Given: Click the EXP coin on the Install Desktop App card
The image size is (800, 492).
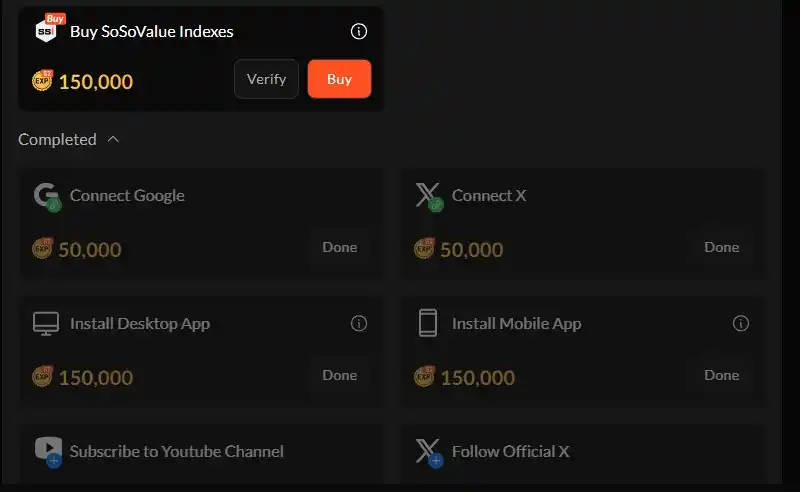Looking at the screenshot, I should pyautogui.click(x=42, y=377).
